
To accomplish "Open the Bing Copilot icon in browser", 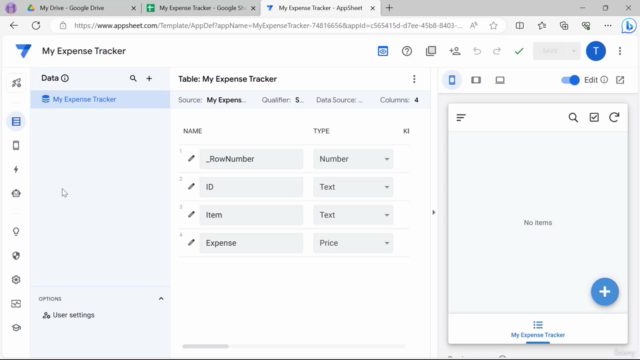I will 629,25.
